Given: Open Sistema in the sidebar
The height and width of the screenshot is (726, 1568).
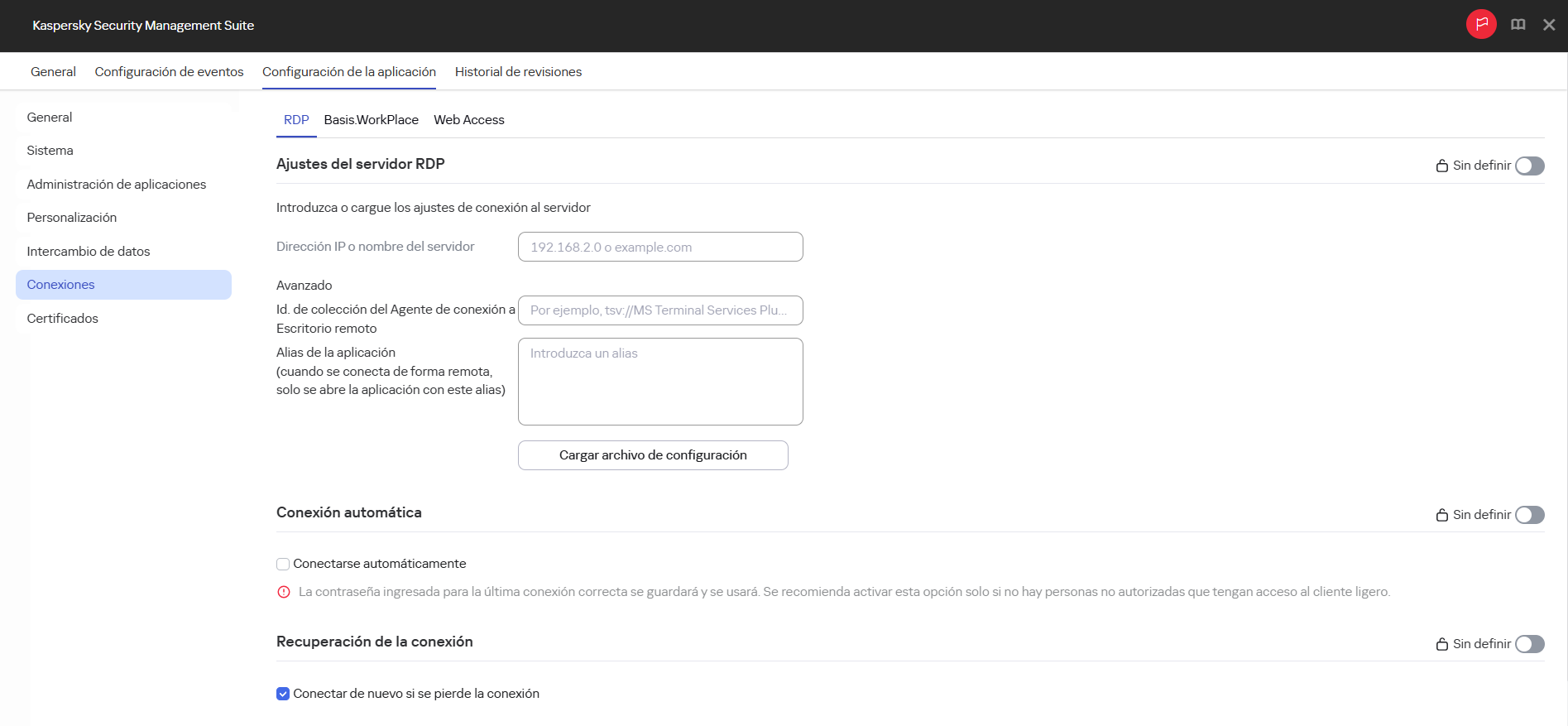Looking at the screenshot, I should pyautogui.click(x=123, y=151).
